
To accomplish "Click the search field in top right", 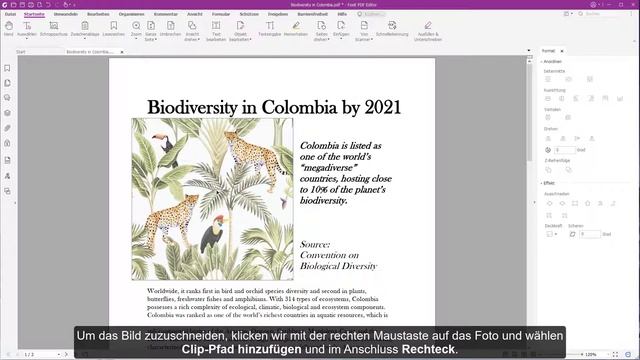I will pyautogui.click(x=604, y=14).
